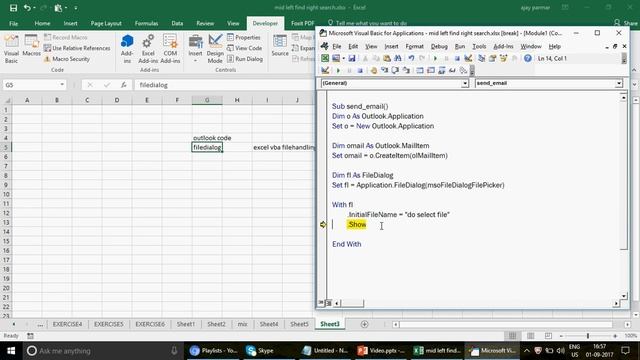Click Run Sub icon in VBA standard toolbar
This screenshot has height=360, width=640.
[x=435, y=58]
